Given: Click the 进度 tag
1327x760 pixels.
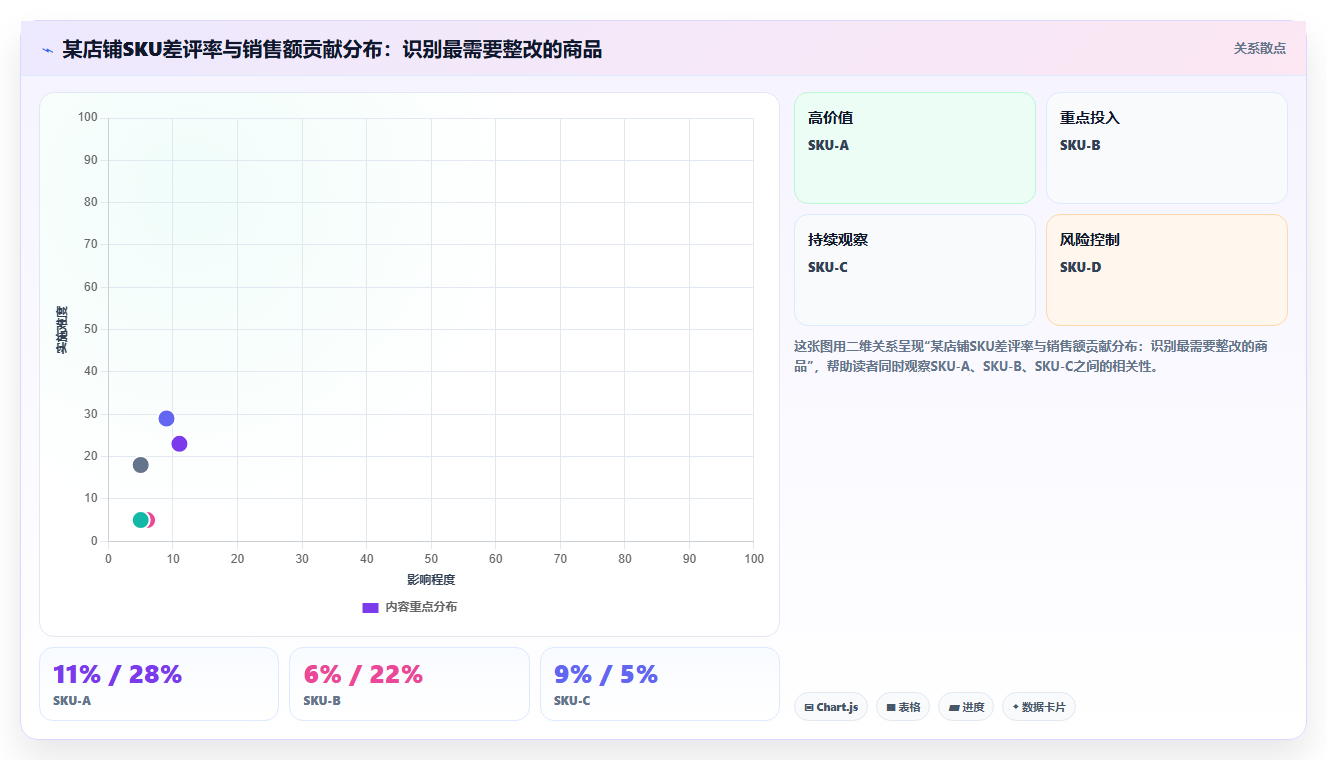Looking at the screenshot, I should [x=966, y=707].
